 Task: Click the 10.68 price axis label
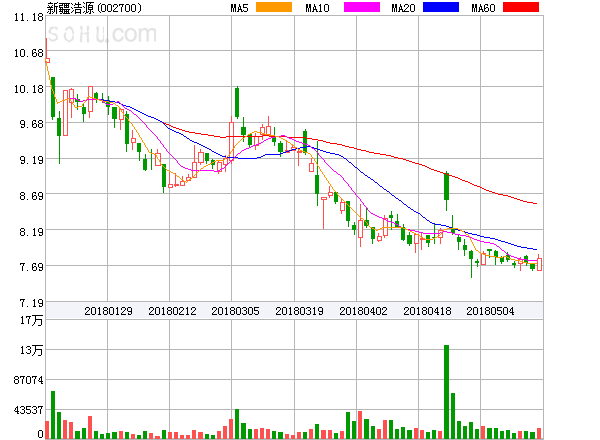tap(29, 53)
